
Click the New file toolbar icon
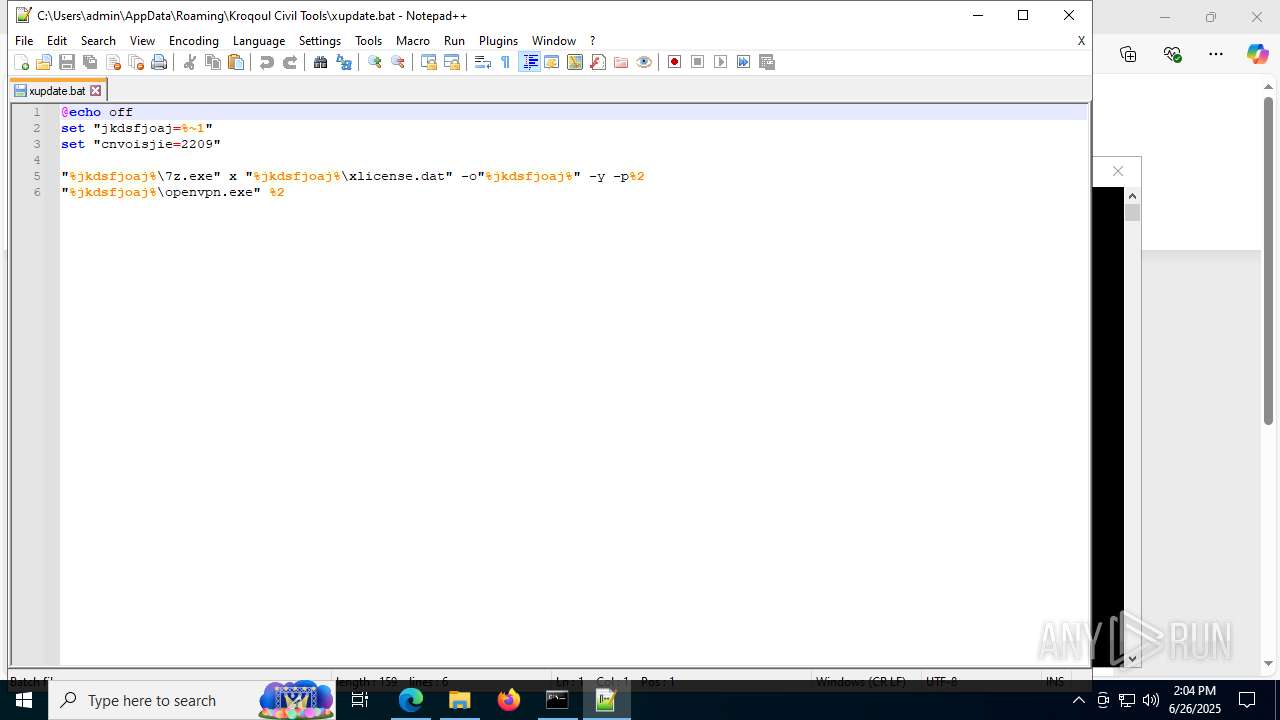pos(21,62)
